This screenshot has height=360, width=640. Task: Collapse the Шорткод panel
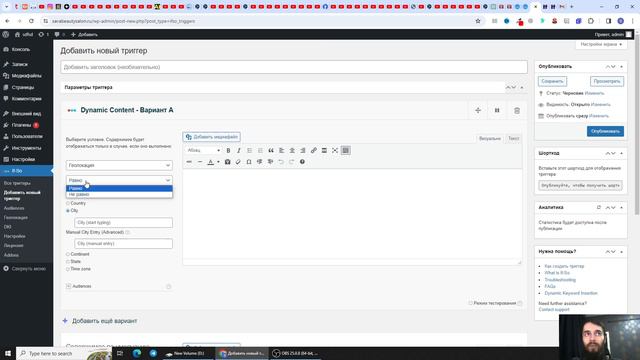622,153
